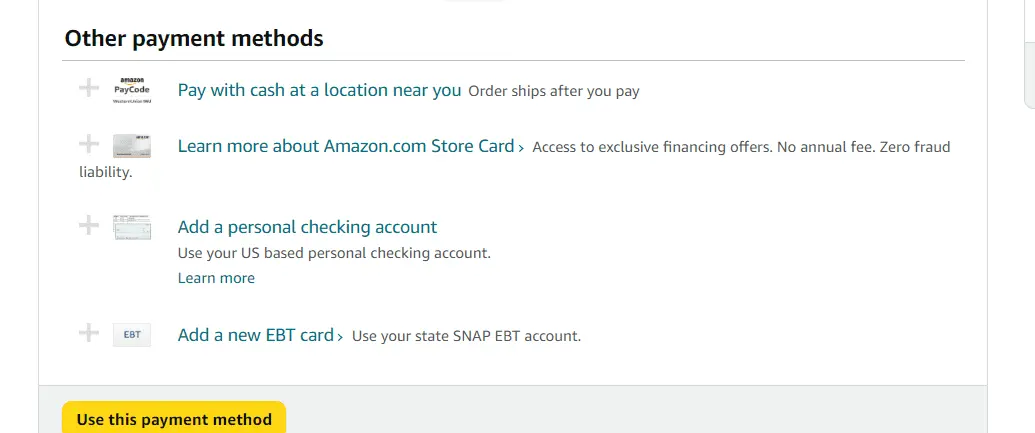Viewport: 1035px width, 433px height.
Task: Open Learn more about Amazon.com Store Card
Action: point(345,146)
